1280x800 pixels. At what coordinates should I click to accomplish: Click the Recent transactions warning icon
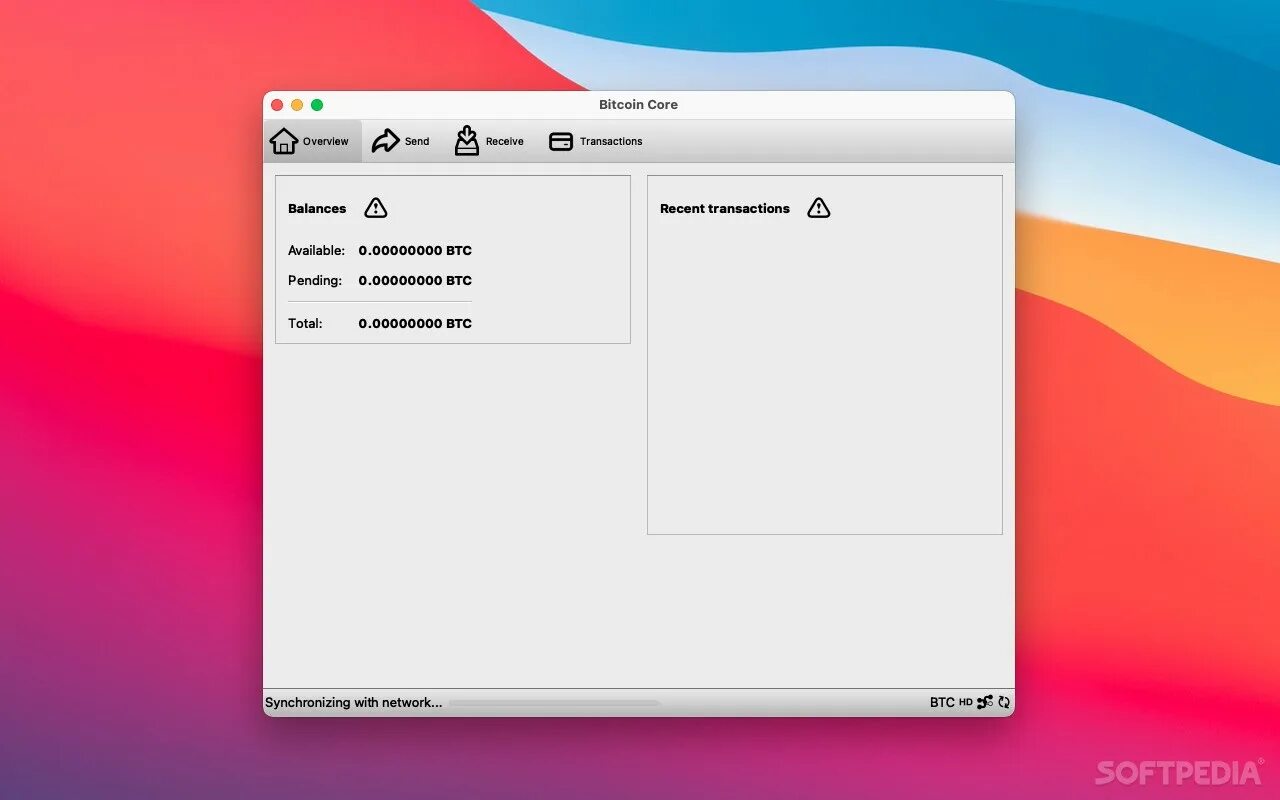pos(819,208)
